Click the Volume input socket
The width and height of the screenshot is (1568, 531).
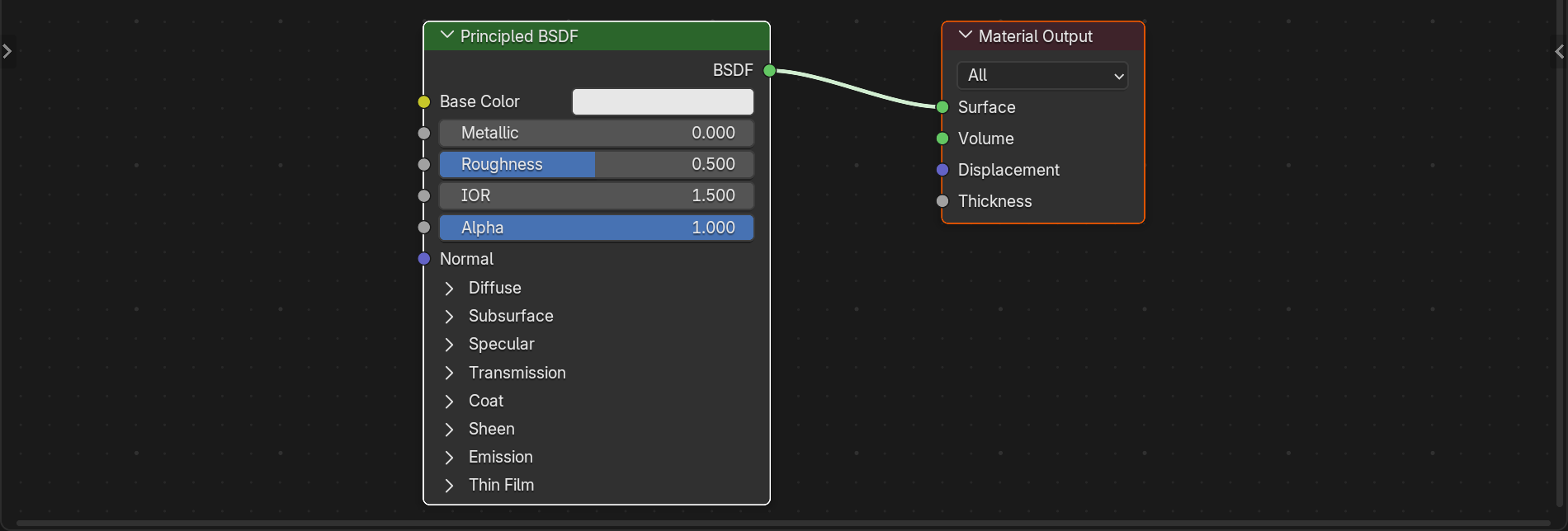tap(942, 139)
